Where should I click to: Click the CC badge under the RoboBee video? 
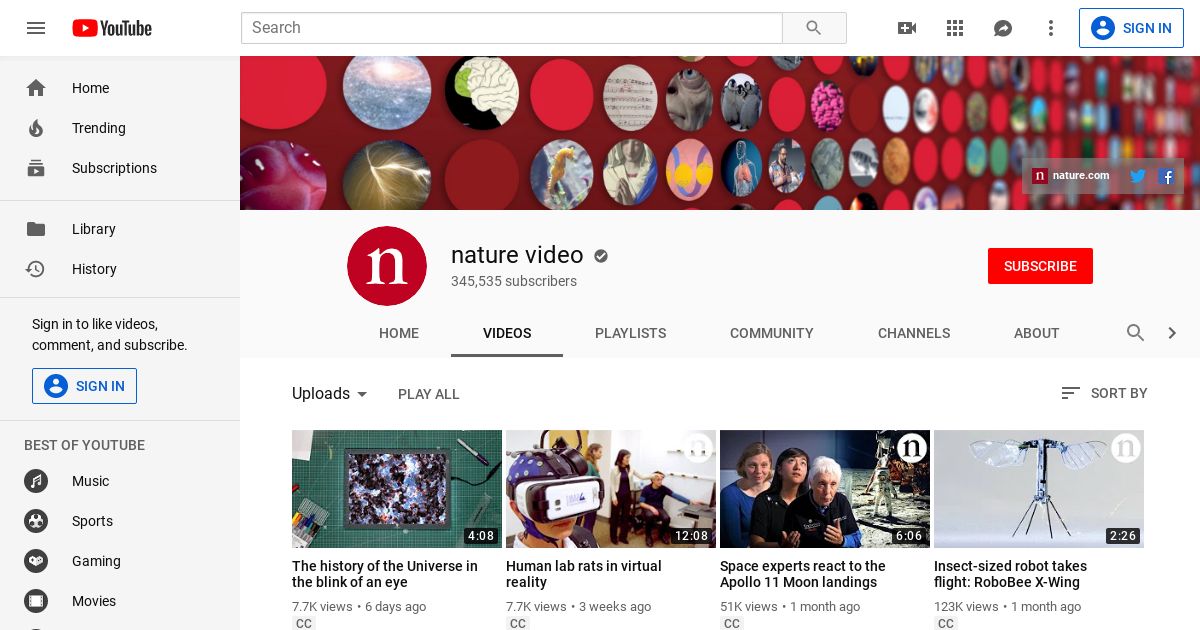click(x=945, y=624)
